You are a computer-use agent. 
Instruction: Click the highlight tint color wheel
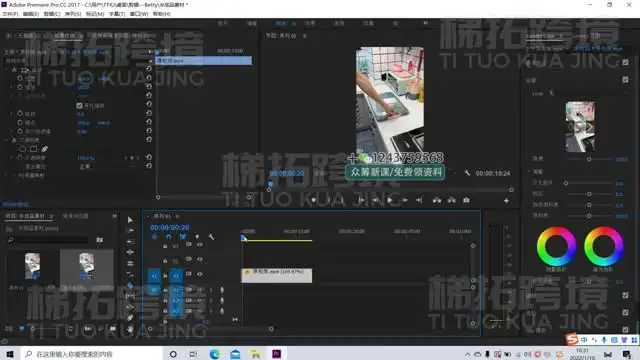point(603,247)
